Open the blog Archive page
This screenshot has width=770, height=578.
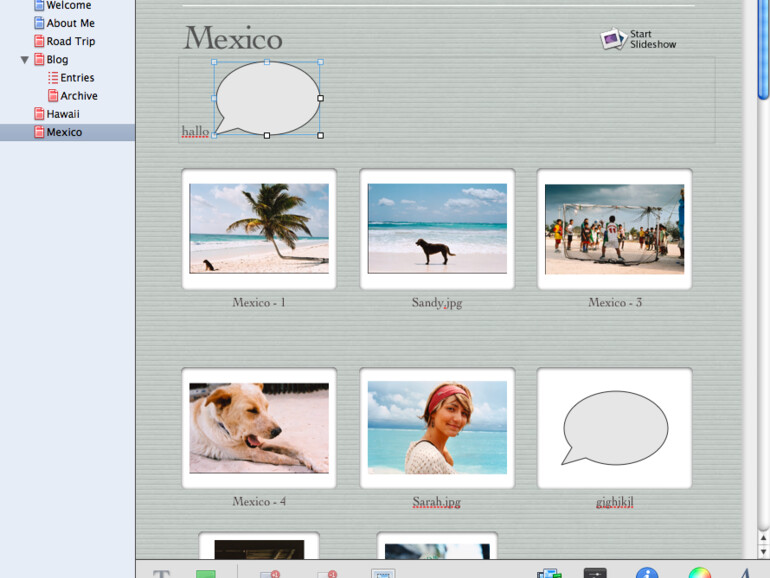click(78, 96)
